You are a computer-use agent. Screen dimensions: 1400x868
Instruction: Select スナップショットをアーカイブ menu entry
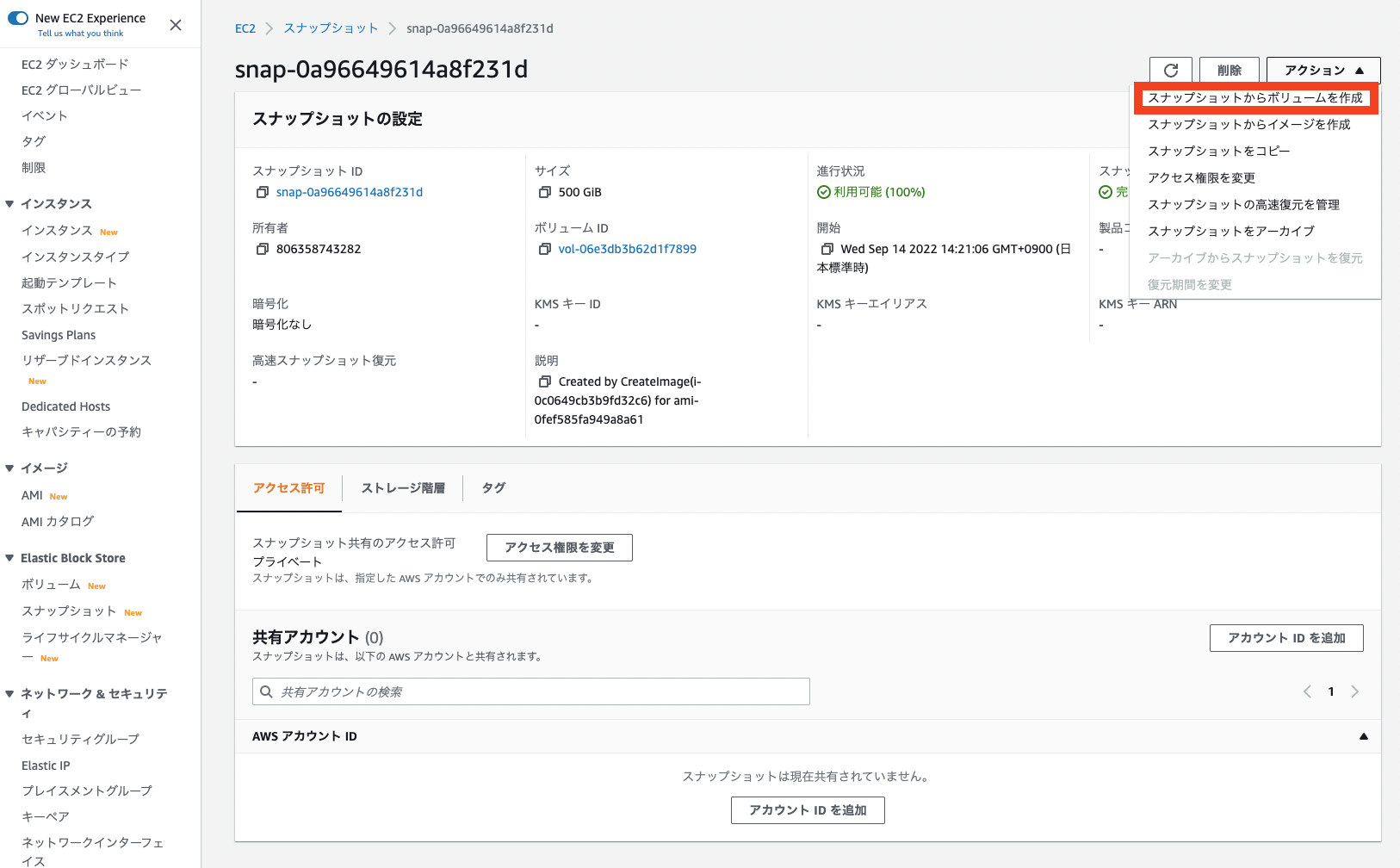1255,232
